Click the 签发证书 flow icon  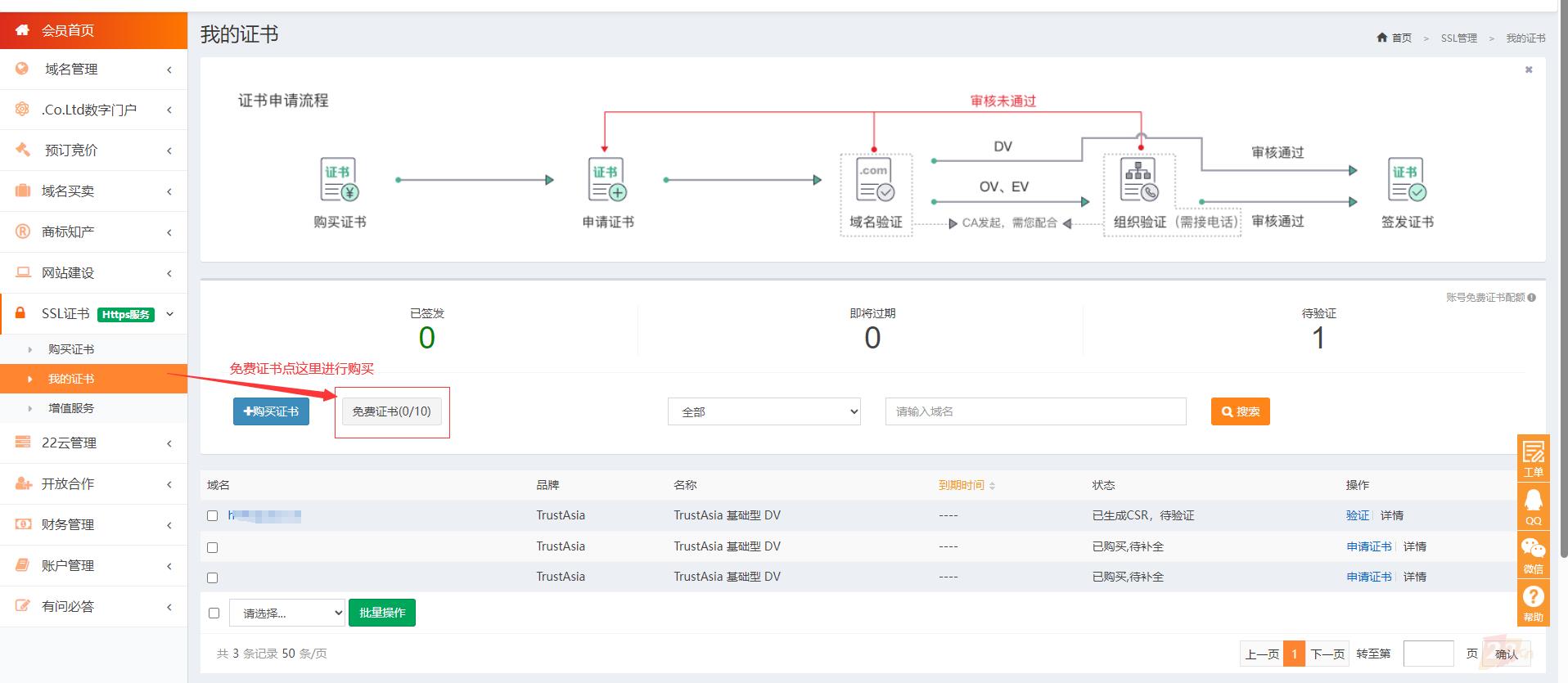pos(1408,180)
